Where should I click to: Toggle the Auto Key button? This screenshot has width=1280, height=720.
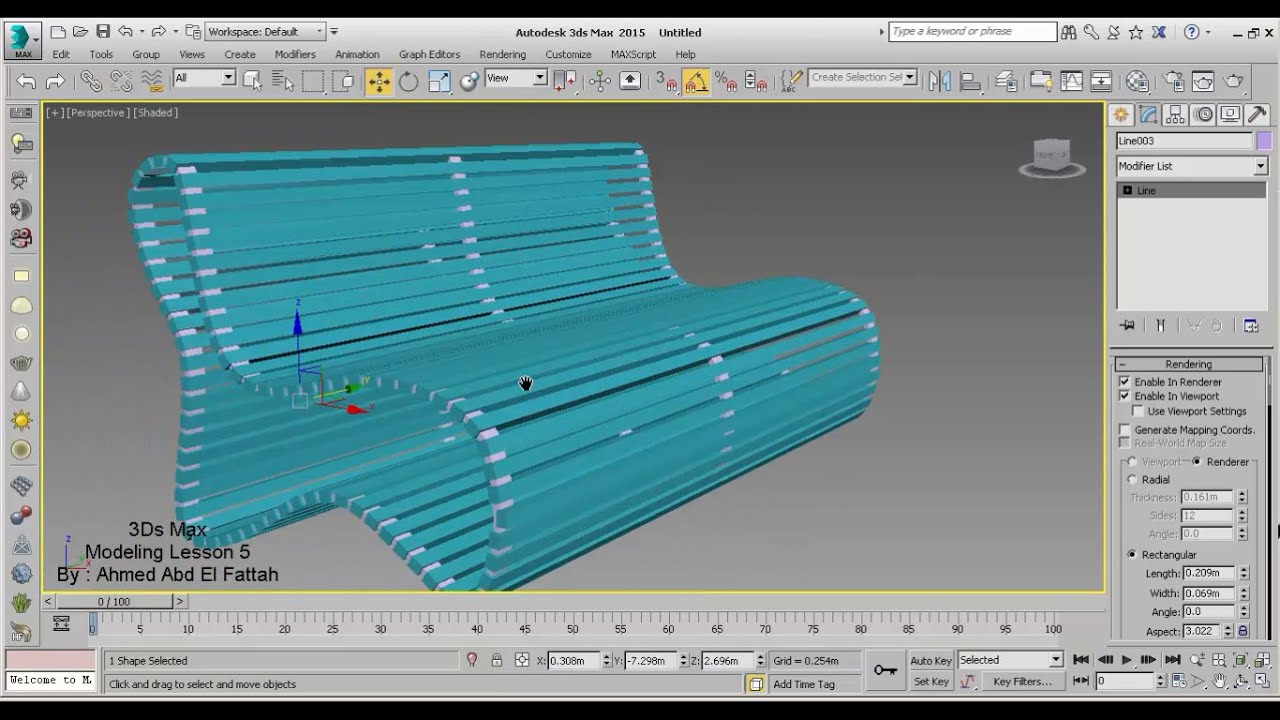click(930, 660)
